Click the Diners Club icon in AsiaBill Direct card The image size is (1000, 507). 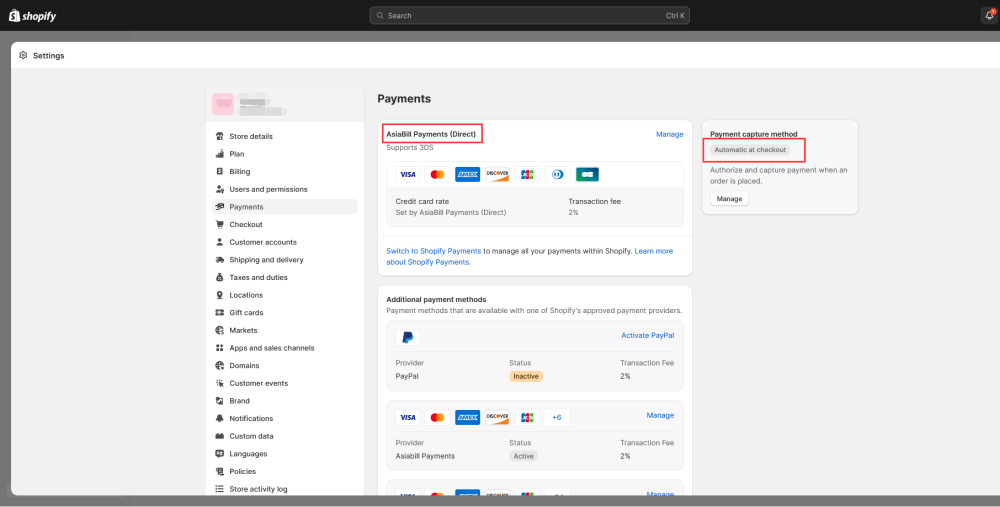557,174
